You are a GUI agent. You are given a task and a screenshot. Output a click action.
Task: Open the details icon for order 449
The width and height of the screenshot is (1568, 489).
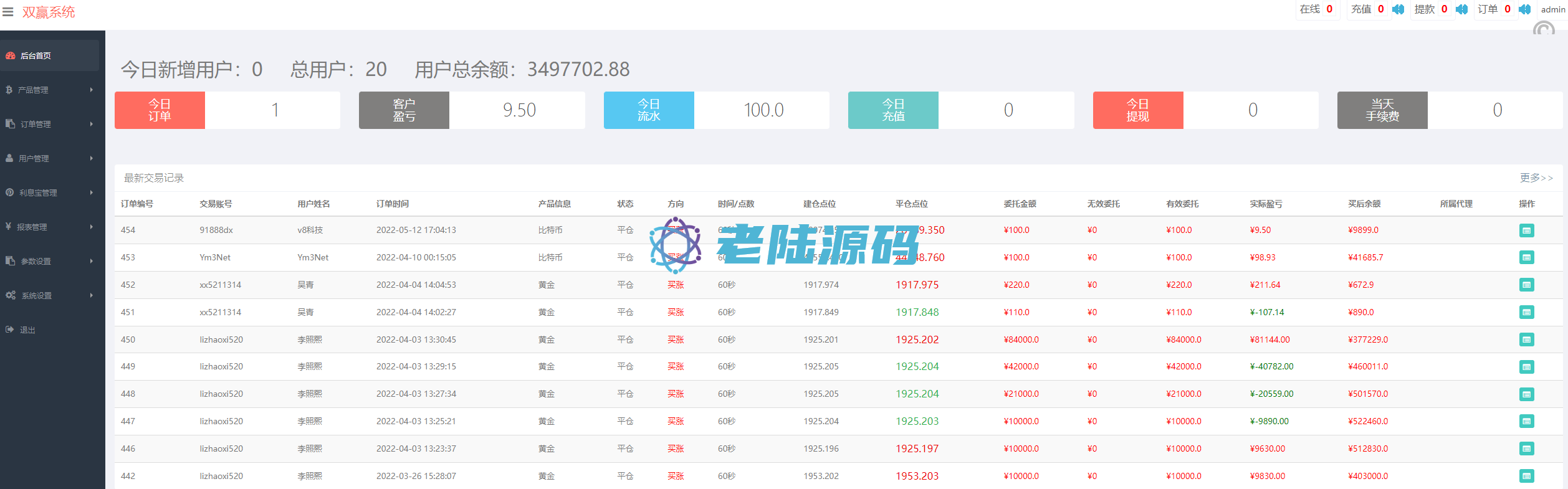point(1526,367)
